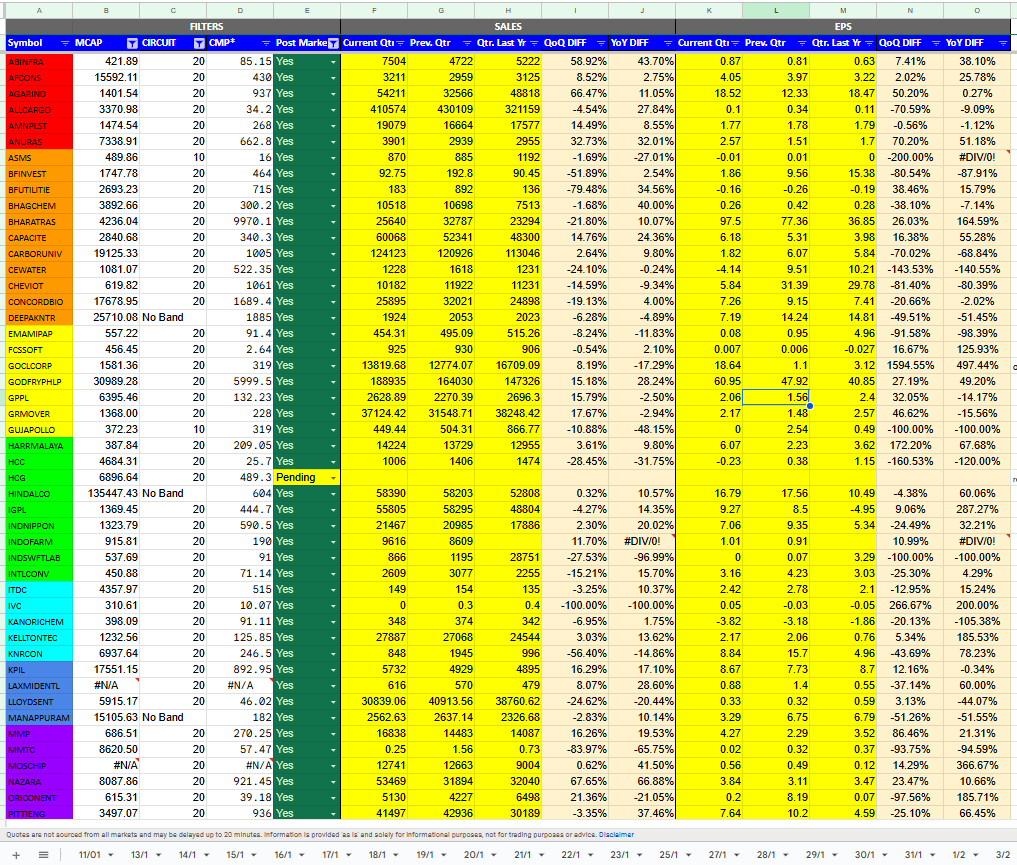The width and height of the screenshot is (1017, 865).
Task: Select the MCAP cell showing 135447.43
Action: (106, 493)
